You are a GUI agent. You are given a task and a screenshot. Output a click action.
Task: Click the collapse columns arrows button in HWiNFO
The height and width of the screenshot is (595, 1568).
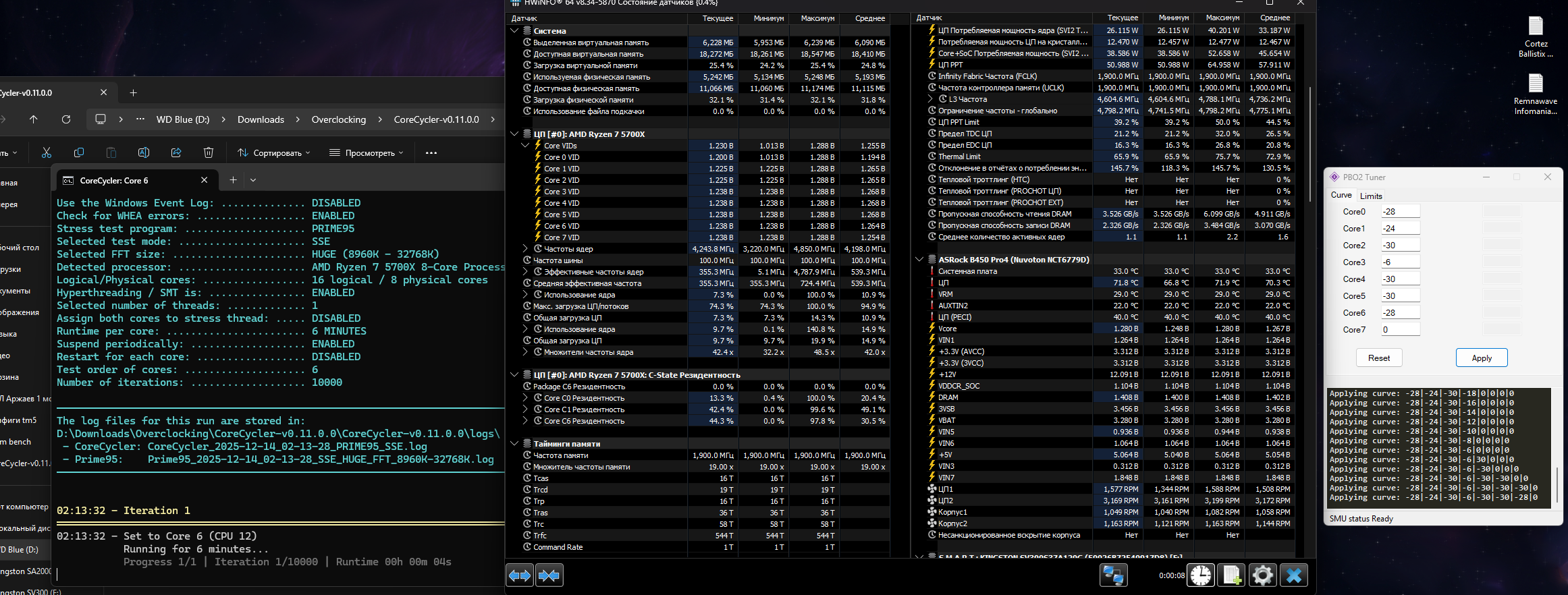pos(549,575)
